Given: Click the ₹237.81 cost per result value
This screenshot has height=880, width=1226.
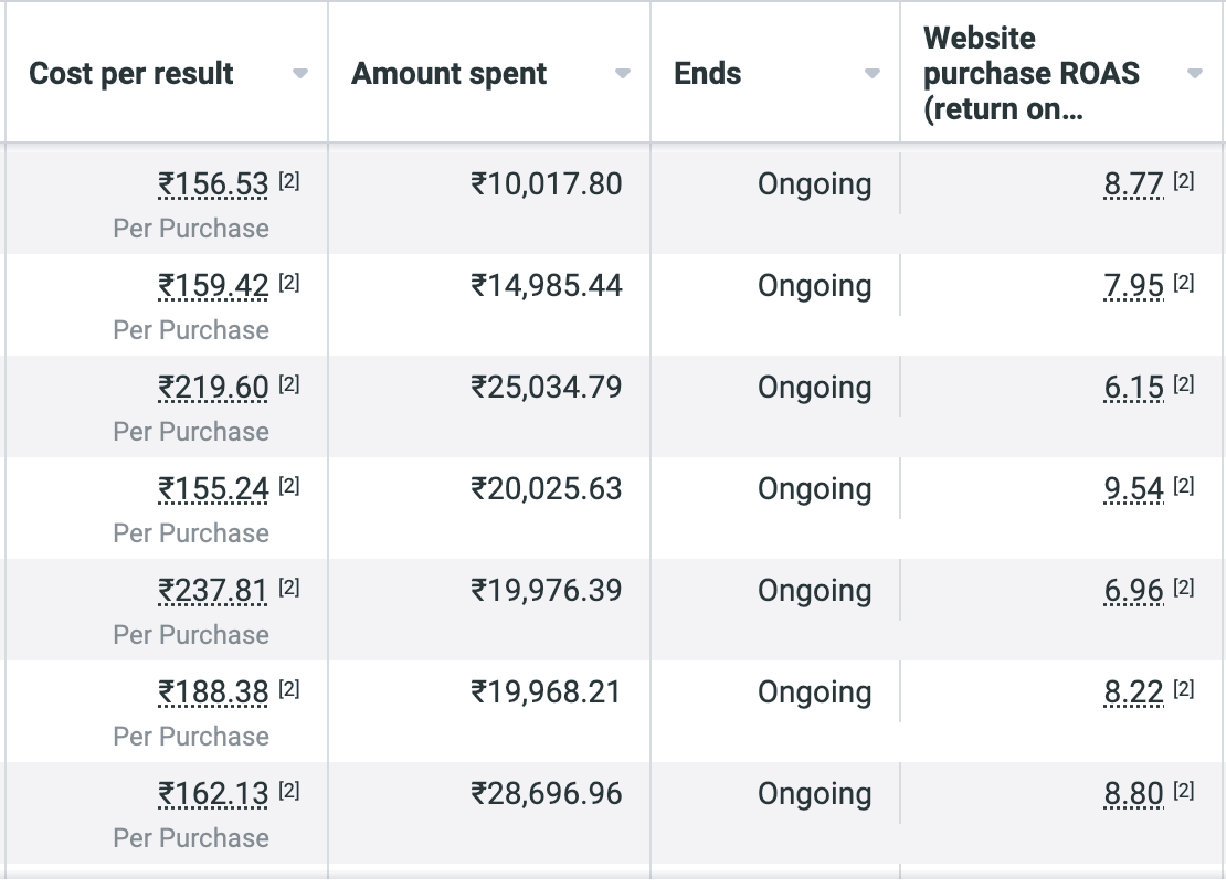Looking at the screenshot, I should [213, 591].
